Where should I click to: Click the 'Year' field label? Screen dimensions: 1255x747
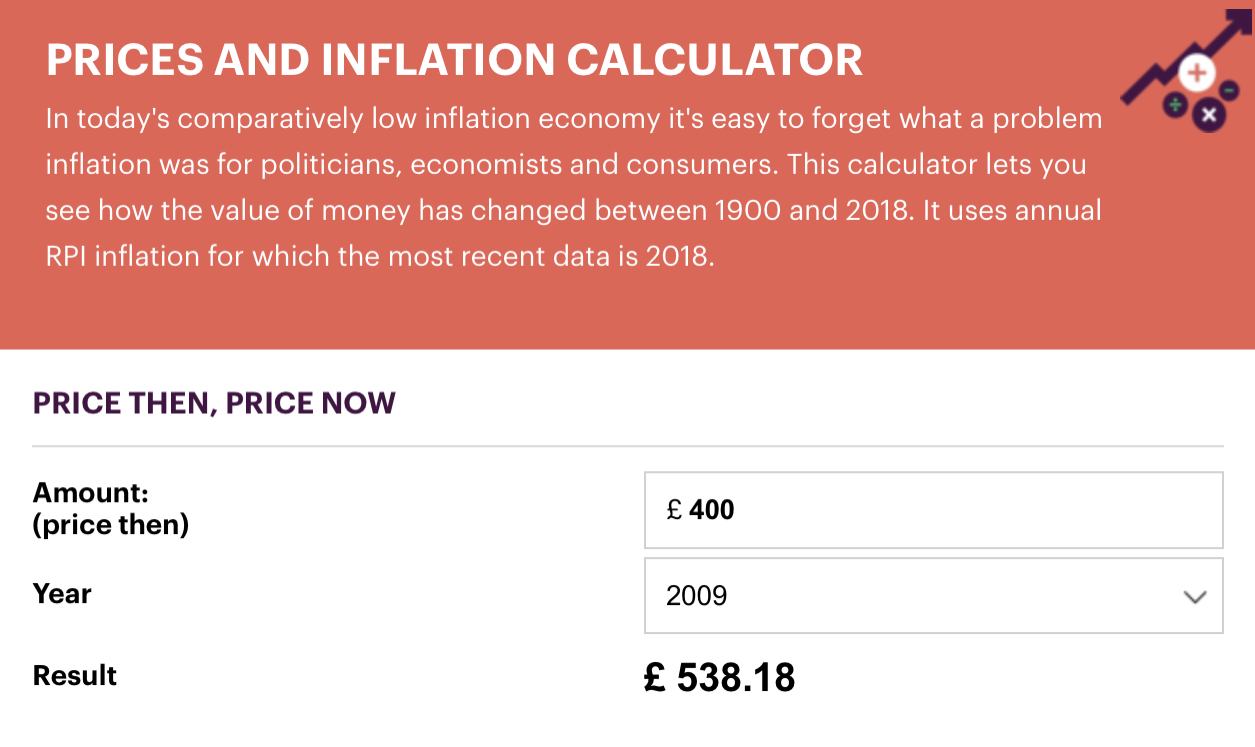coord(62,594)
